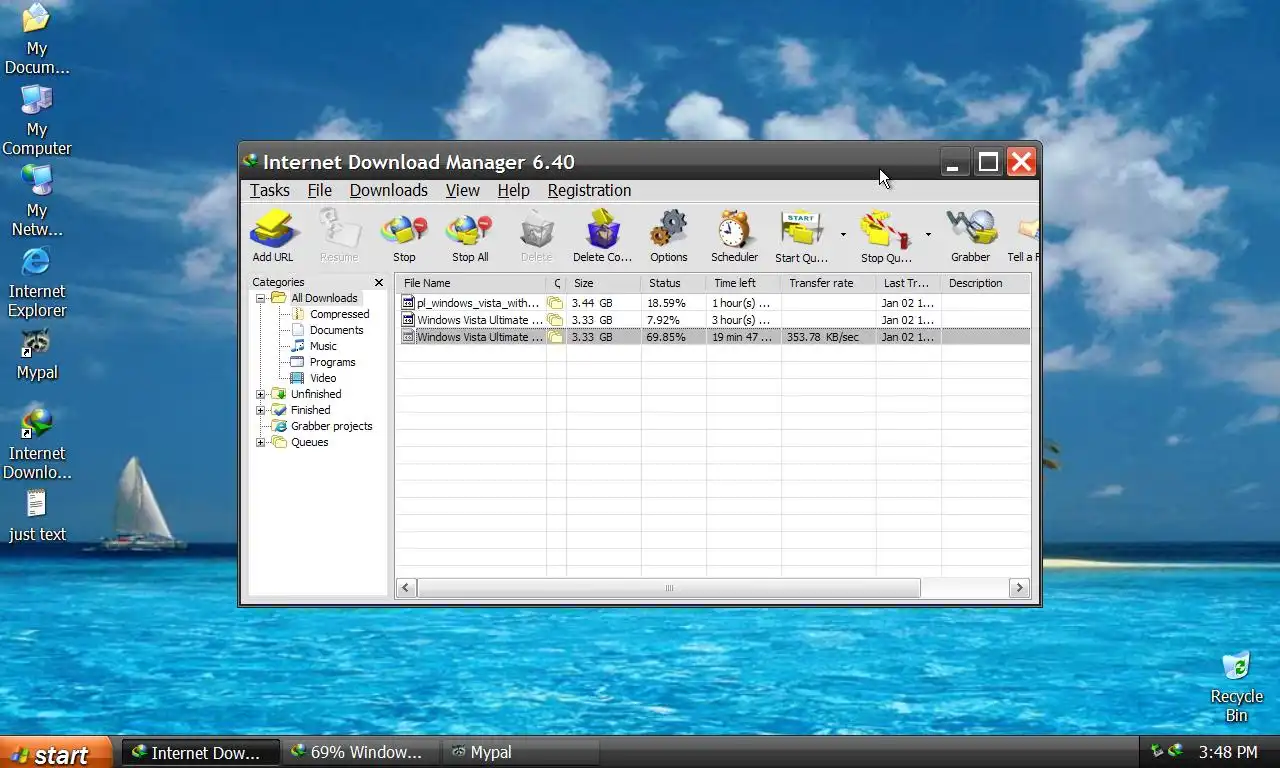Open the just text desktop file

click(x=37, y=516)
